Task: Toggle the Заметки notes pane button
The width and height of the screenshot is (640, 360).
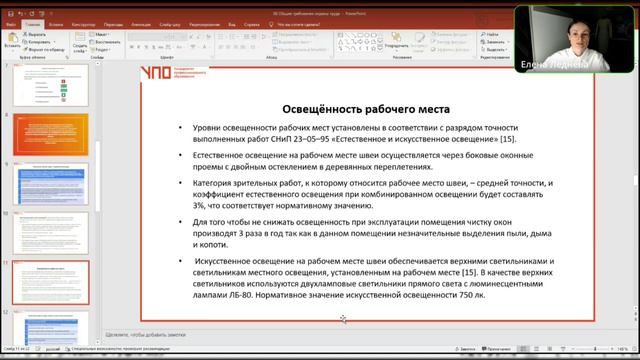Action: tap(465, 349)
